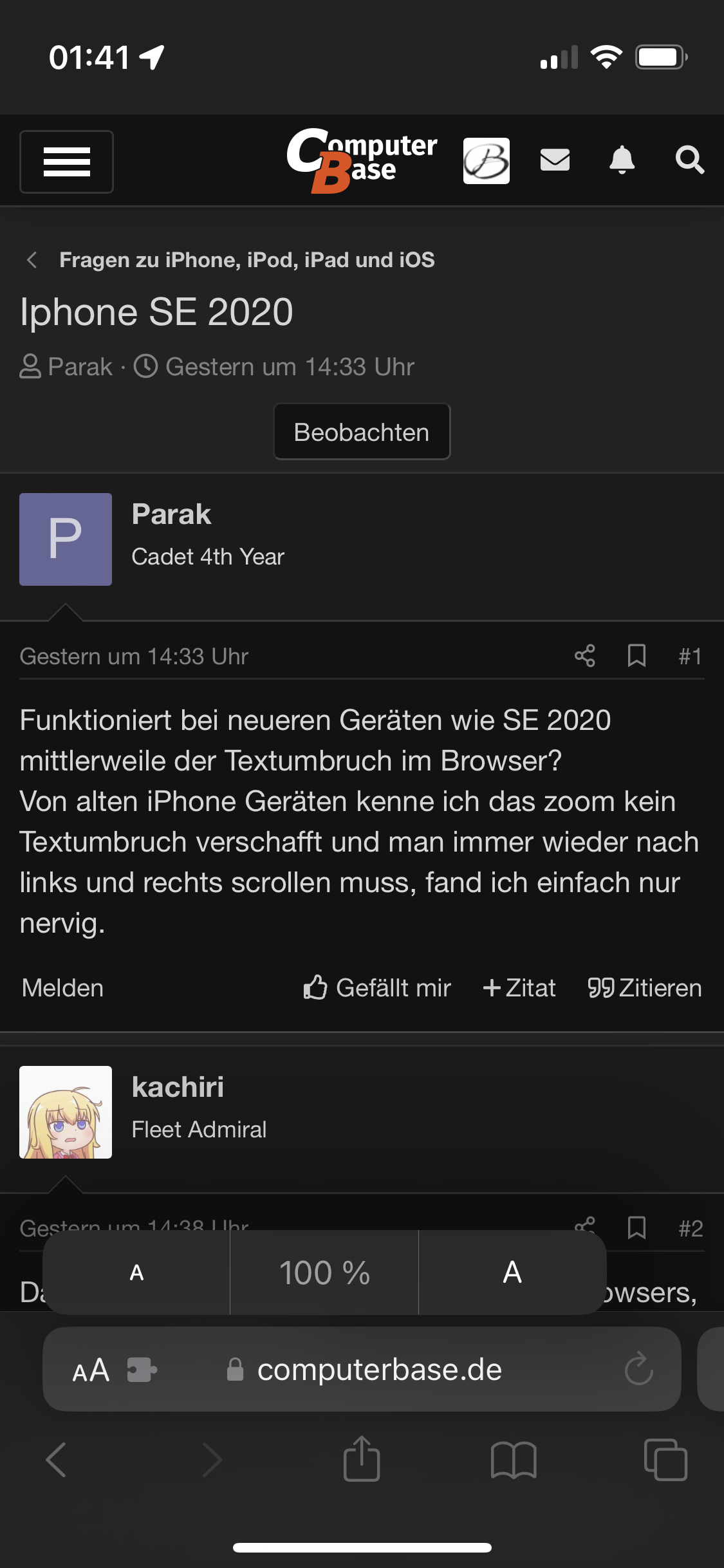Tap the ComputerBase logo
The height and width of the screenshot is (1568, 724).
tap(362, 160)
